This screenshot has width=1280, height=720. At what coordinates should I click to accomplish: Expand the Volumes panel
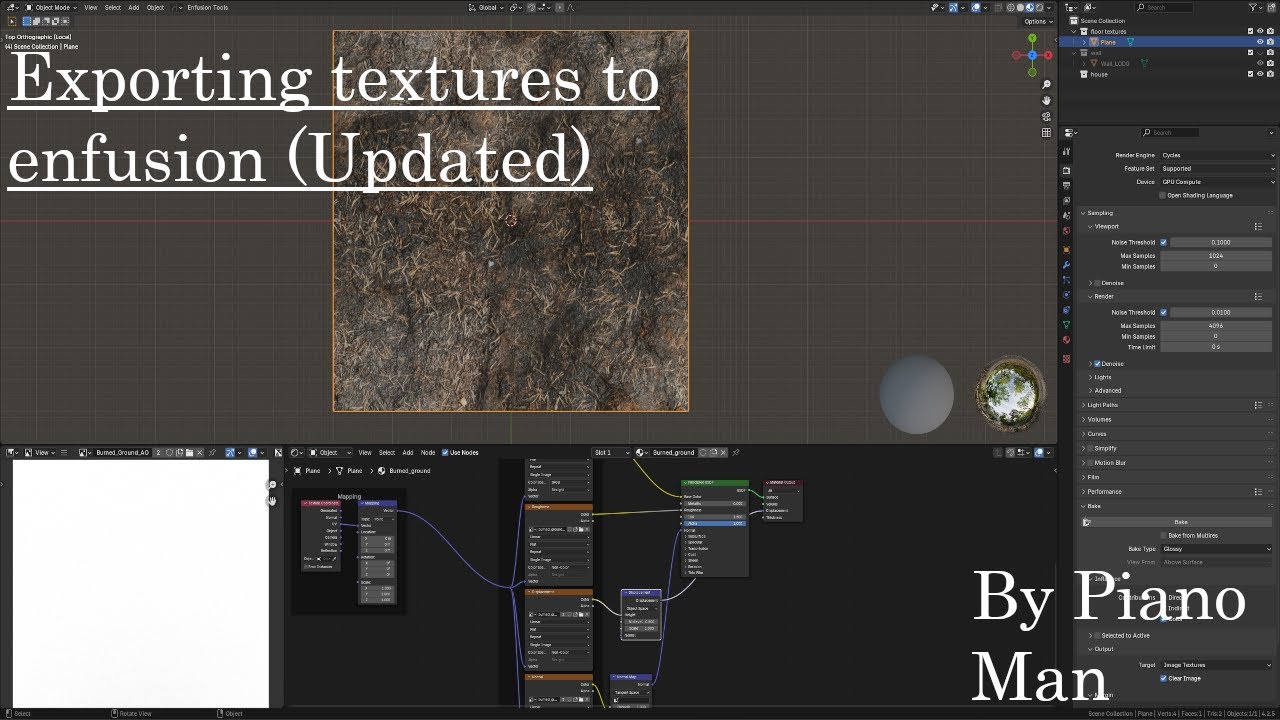1098,419
